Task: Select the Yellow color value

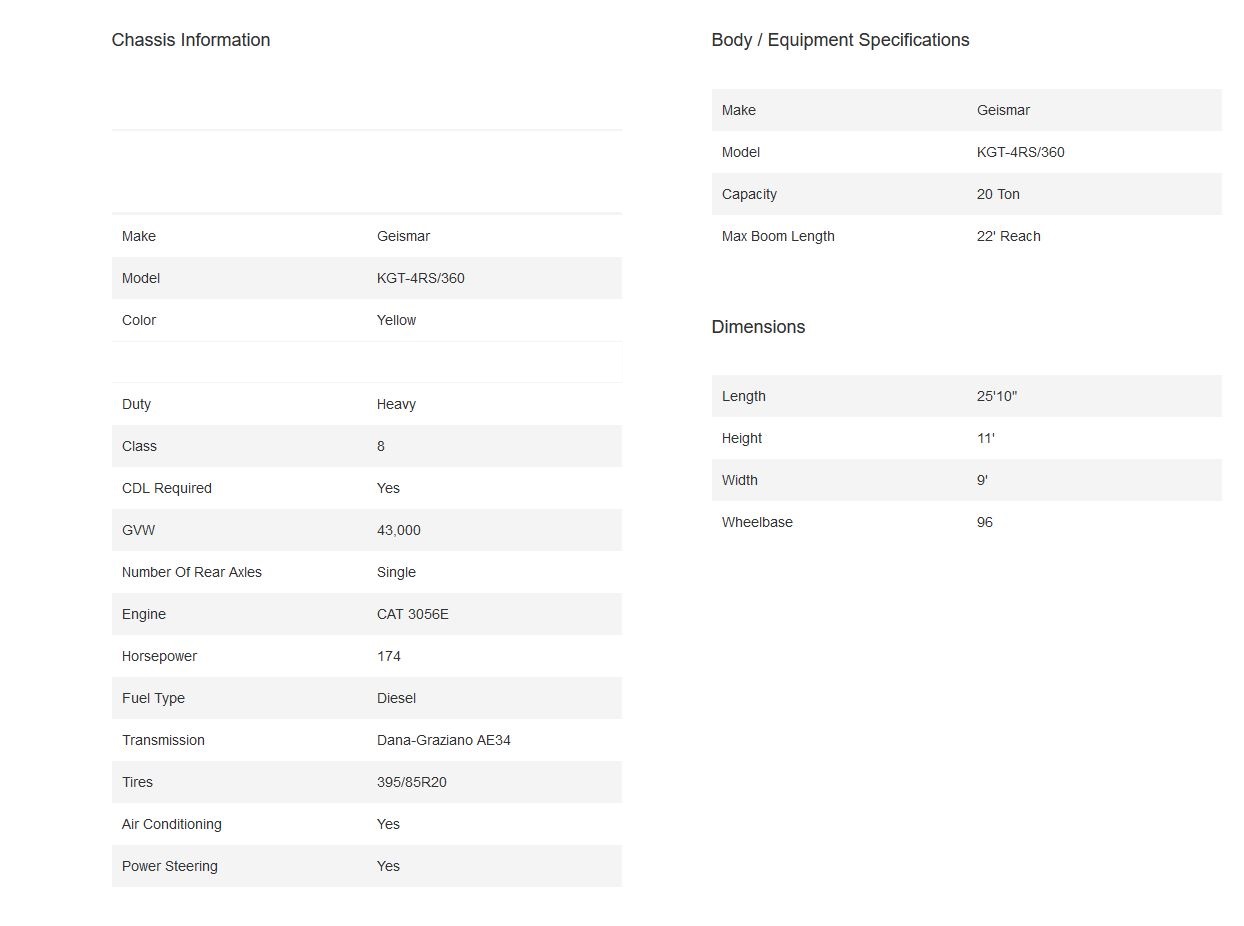Action: tap(396, 320)
